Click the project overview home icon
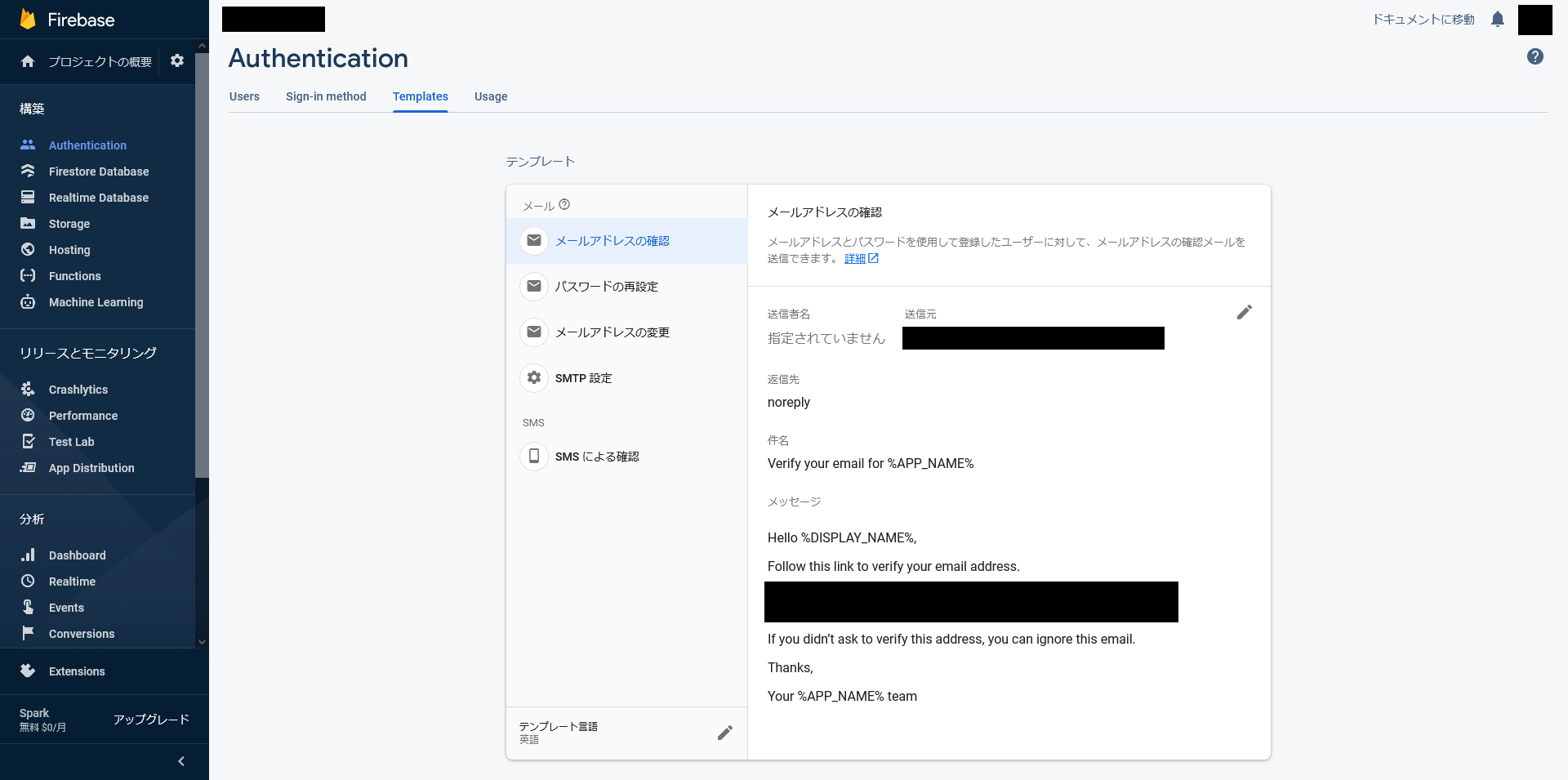Screen dimensions: 1568x780 28,61
